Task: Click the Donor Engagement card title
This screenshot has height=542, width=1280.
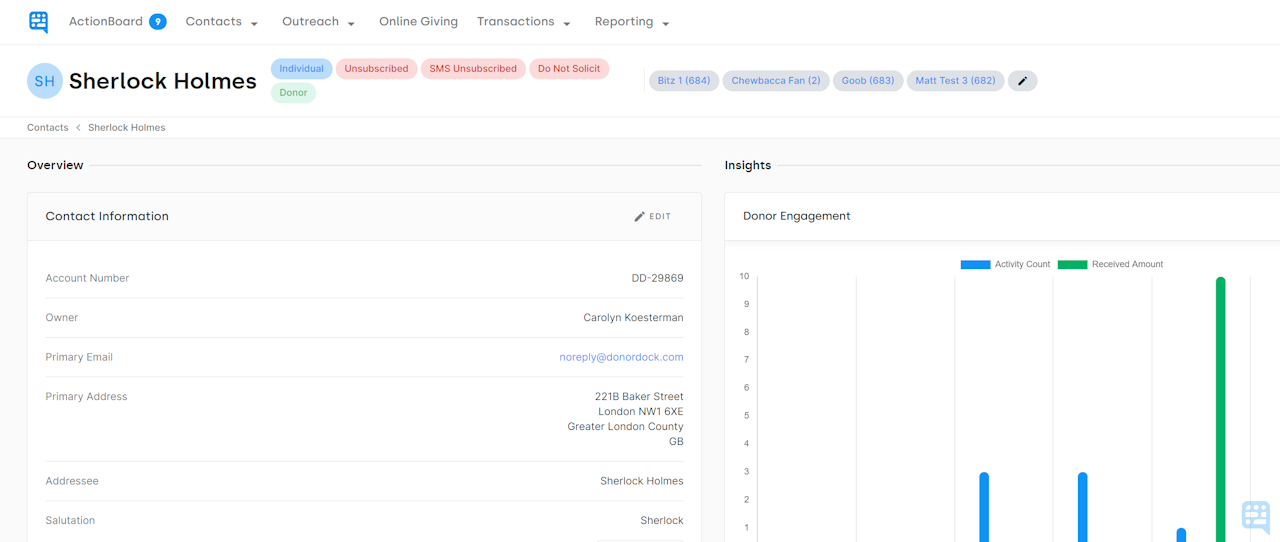Action: [797, 216]
